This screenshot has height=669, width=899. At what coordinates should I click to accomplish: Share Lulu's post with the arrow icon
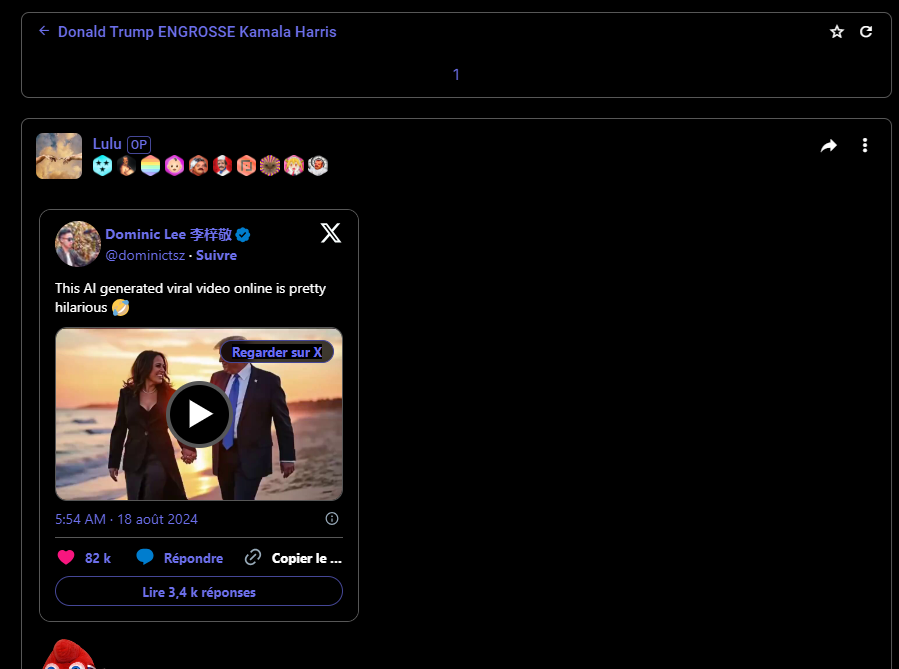click(x=828, y=146)
